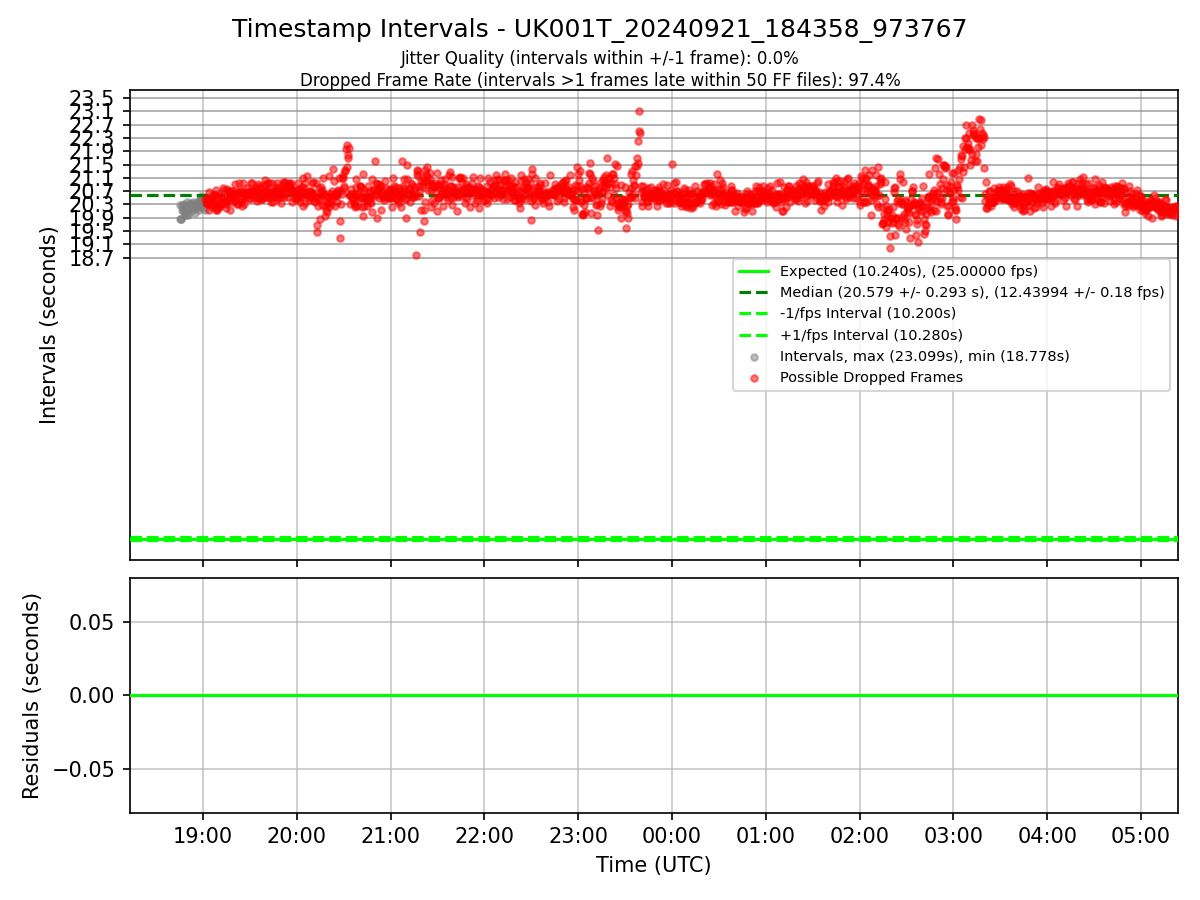Click the 'Intervals (seconds)' y-axis label
Screen dimensions: 1200x900
pos(48,325)
